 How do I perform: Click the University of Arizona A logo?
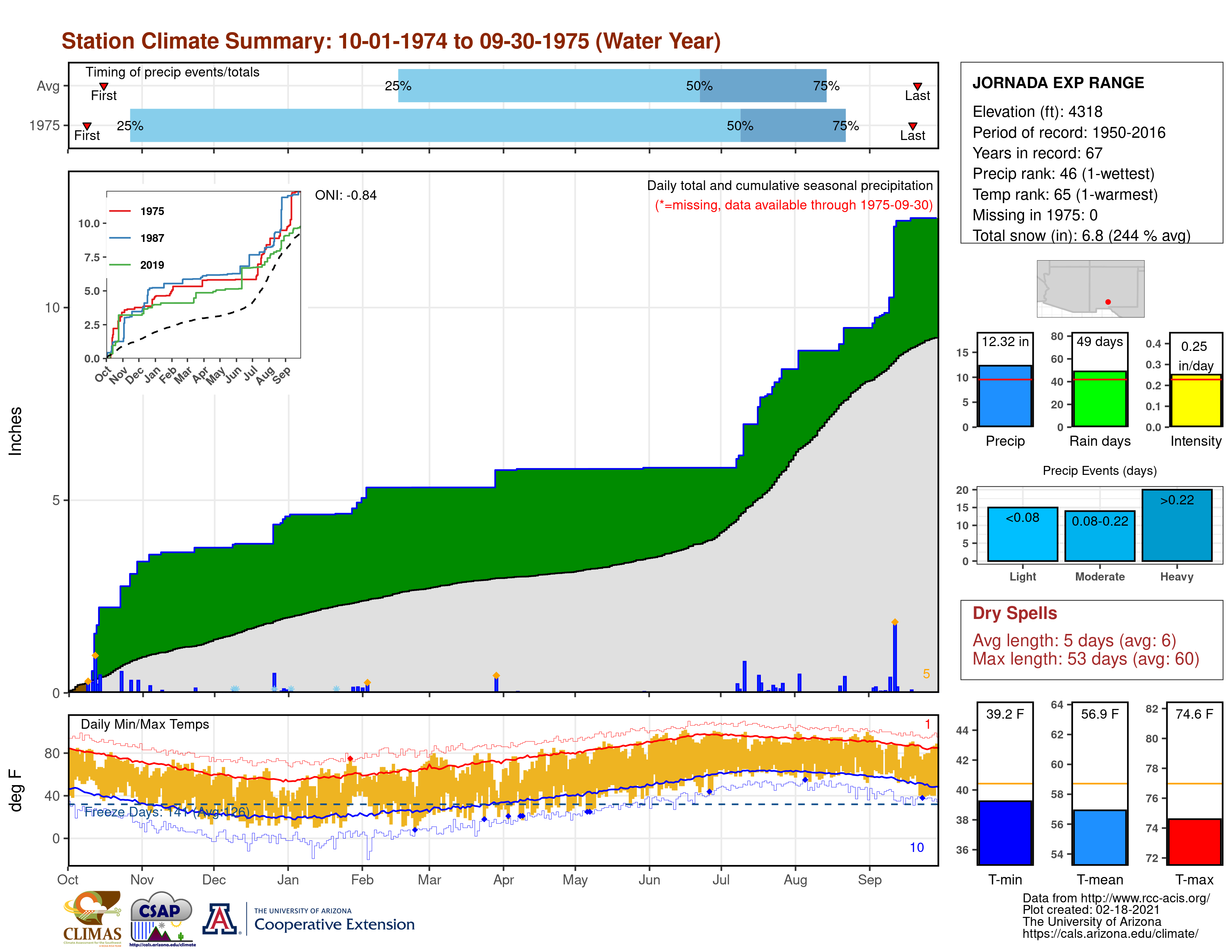pos(221,919)
